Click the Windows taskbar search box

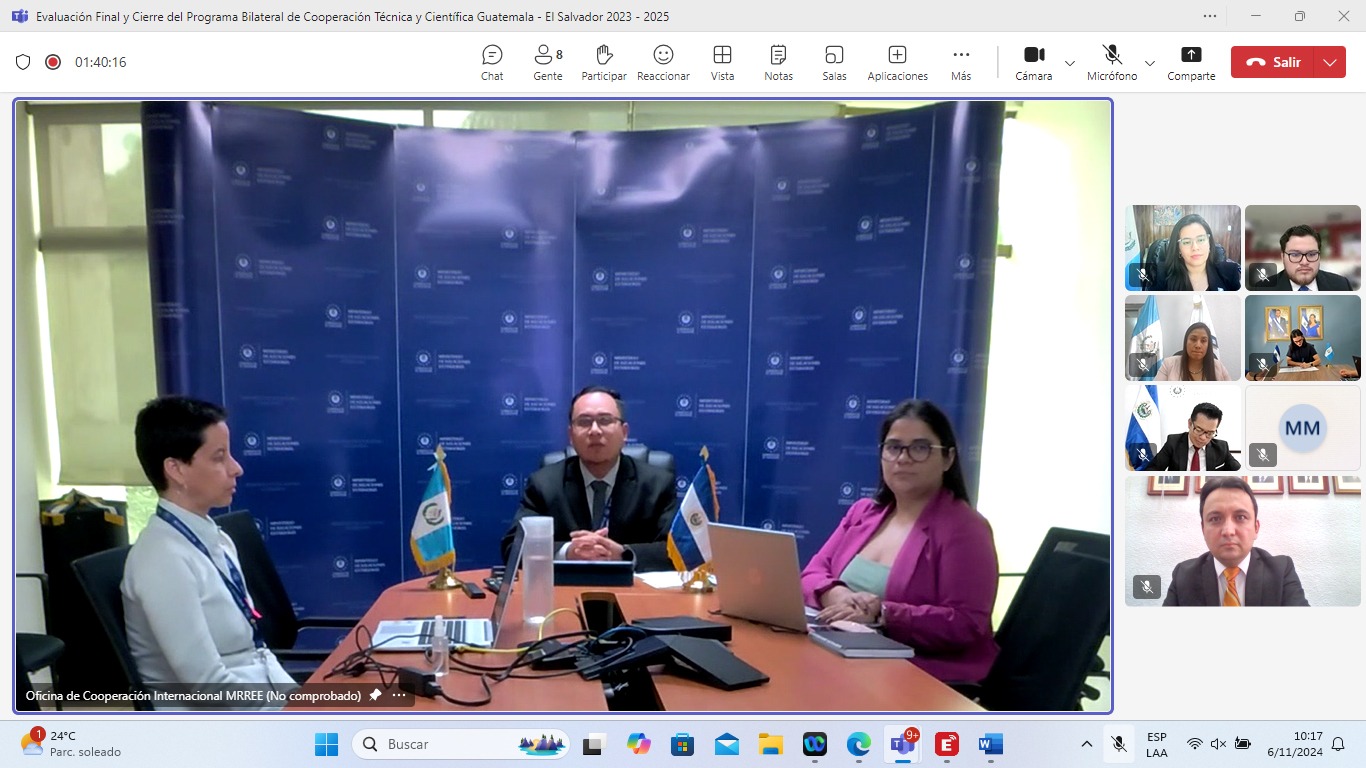coord(460,744)
